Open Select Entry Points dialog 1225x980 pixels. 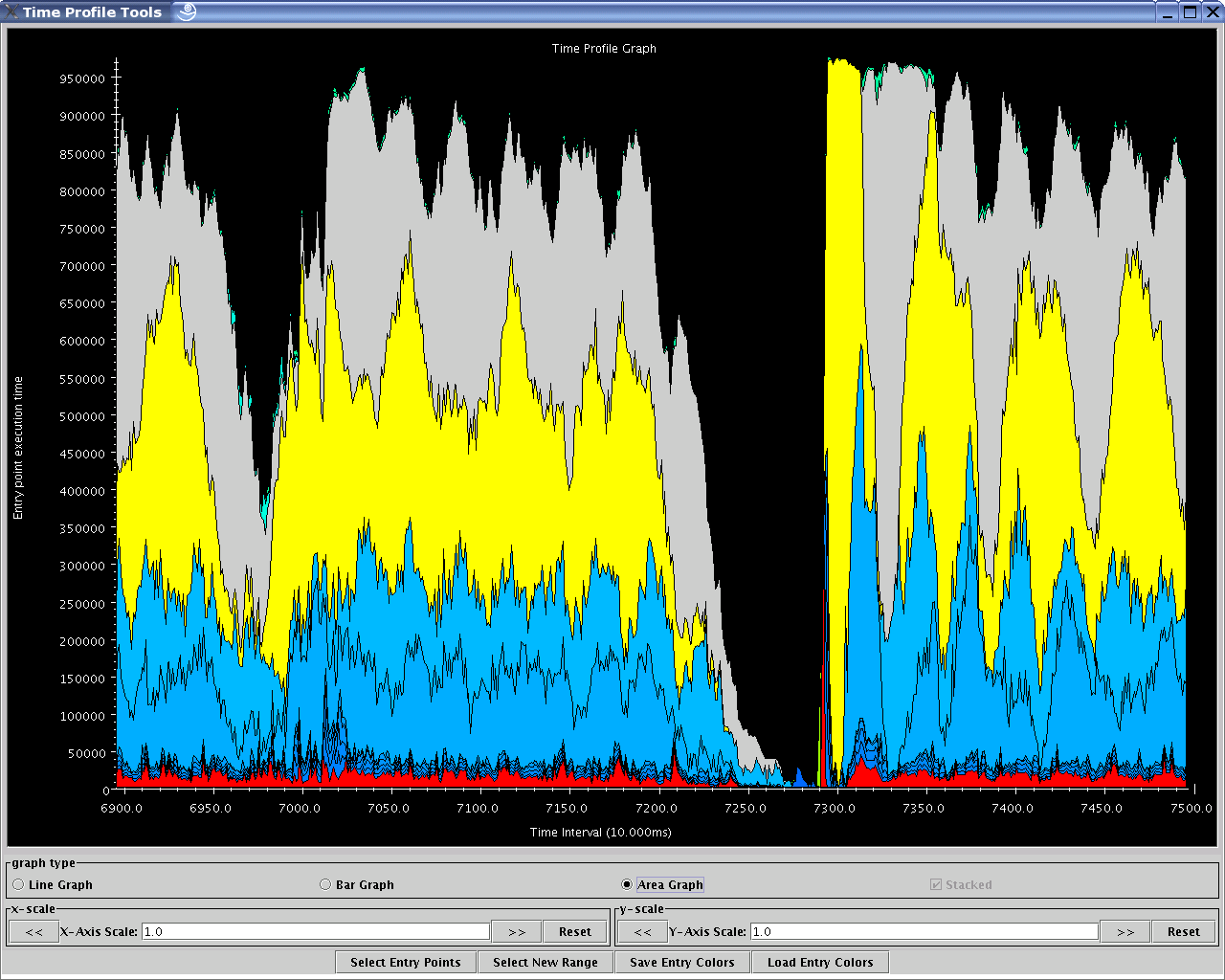[406, 963]
